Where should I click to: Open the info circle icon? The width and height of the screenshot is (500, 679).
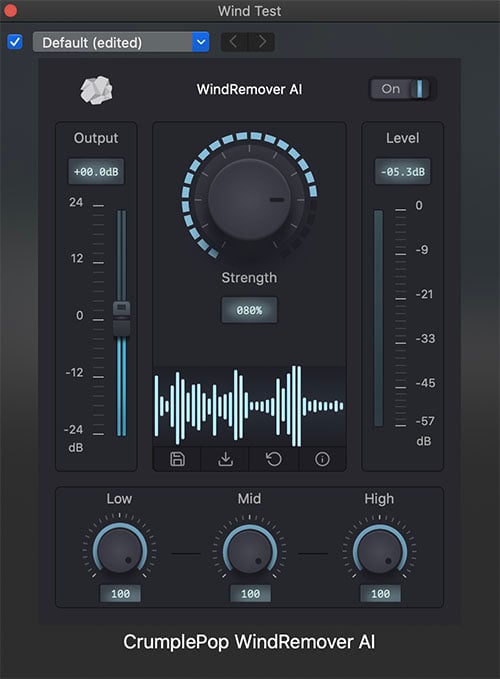tap(322, 459)
